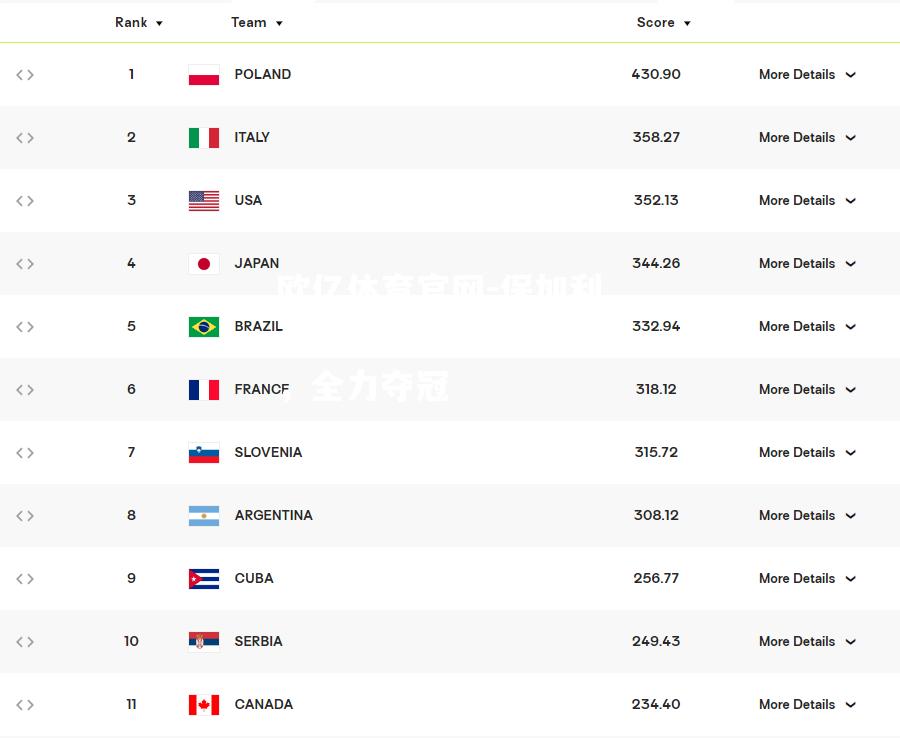The image size is (900, 738).
Task: Click Italy's score value 358.27
Action: click(x=656, y=137)
